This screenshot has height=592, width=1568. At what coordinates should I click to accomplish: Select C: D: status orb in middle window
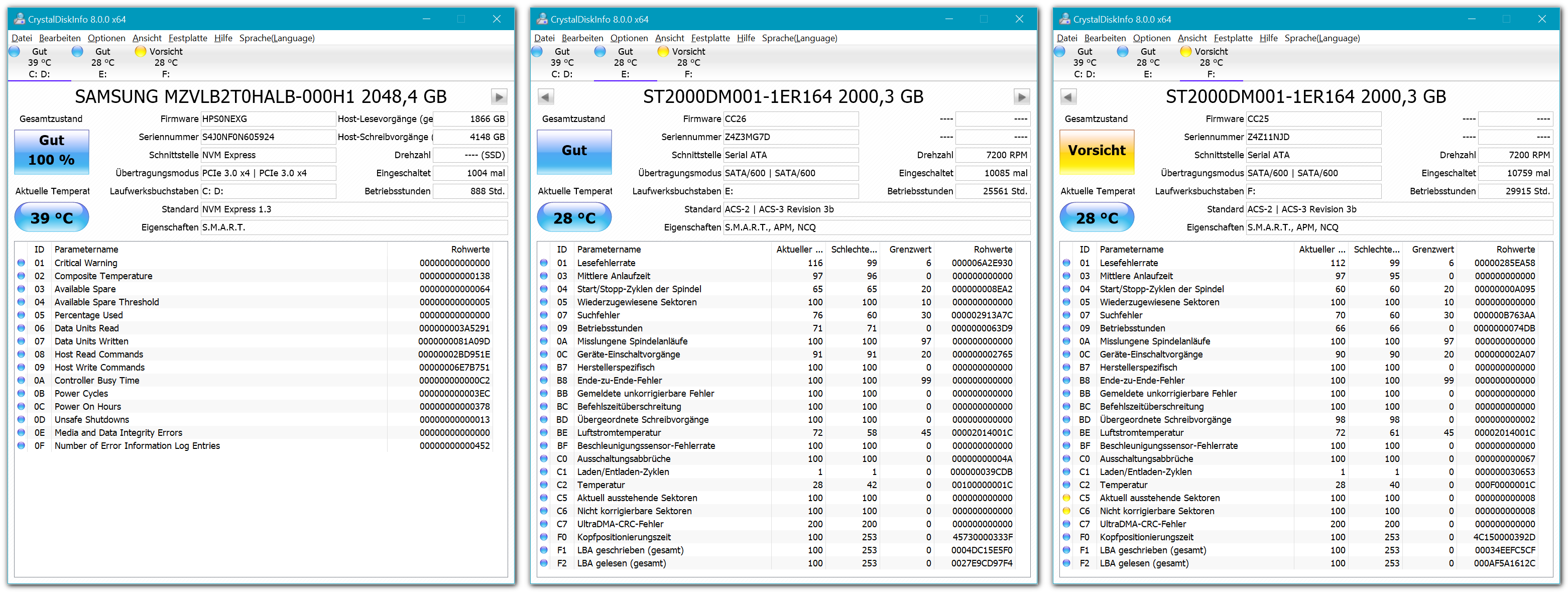537,52
